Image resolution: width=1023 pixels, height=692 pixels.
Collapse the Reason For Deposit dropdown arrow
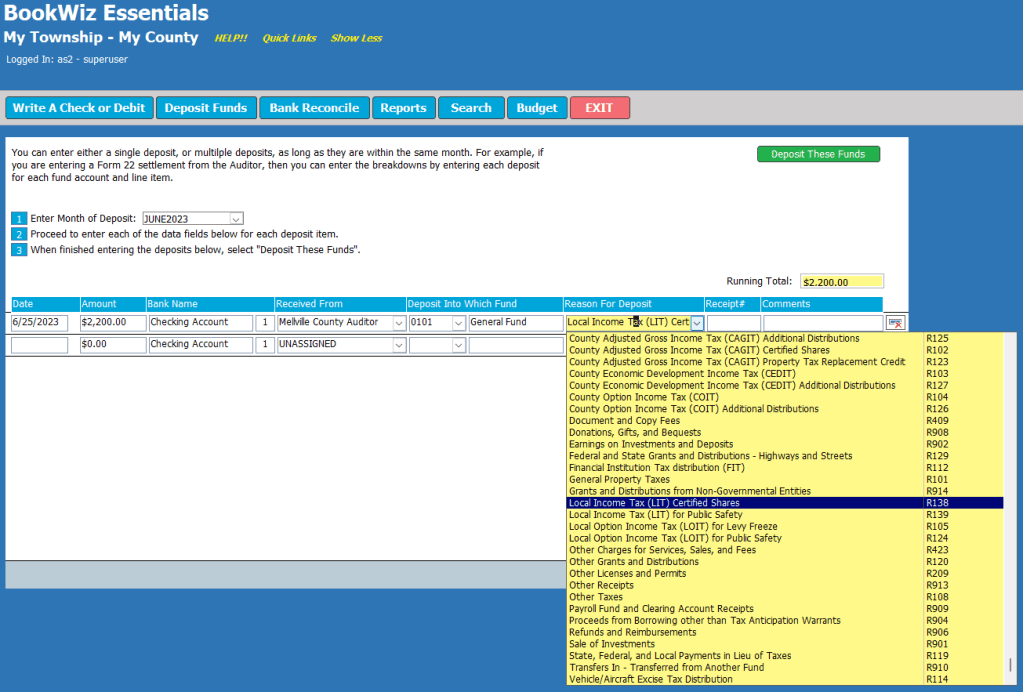[697, 322]
